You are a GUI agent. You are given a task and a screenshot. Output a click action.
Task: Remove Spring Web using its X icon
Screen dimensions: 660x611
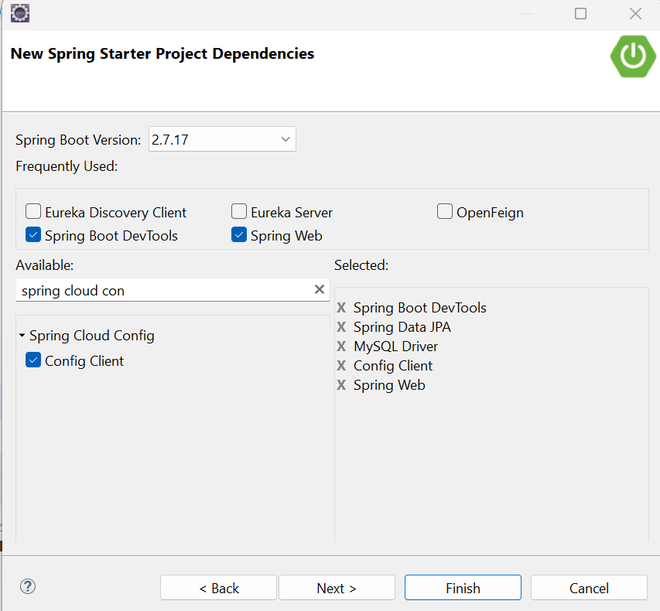click(x=342, y=385)
